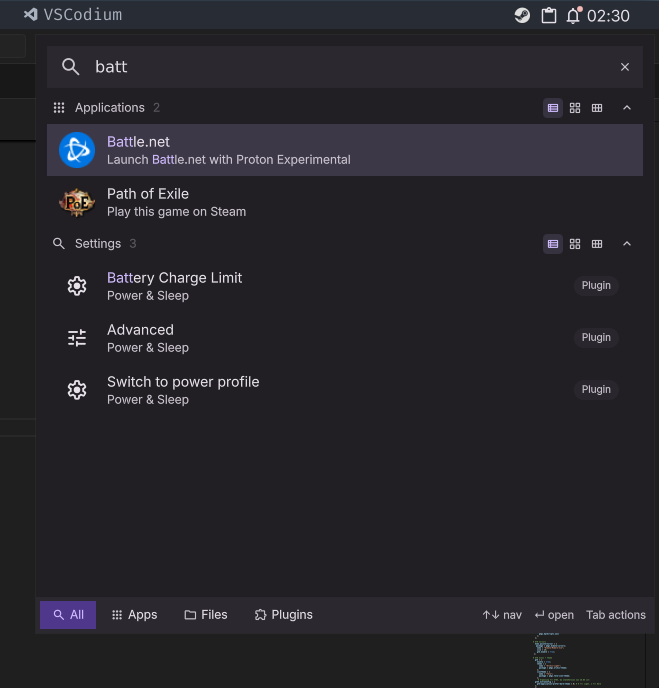Viewport: 659px width, 688px height.
Task: Collapse the Applications section
Action: (627, 108)
